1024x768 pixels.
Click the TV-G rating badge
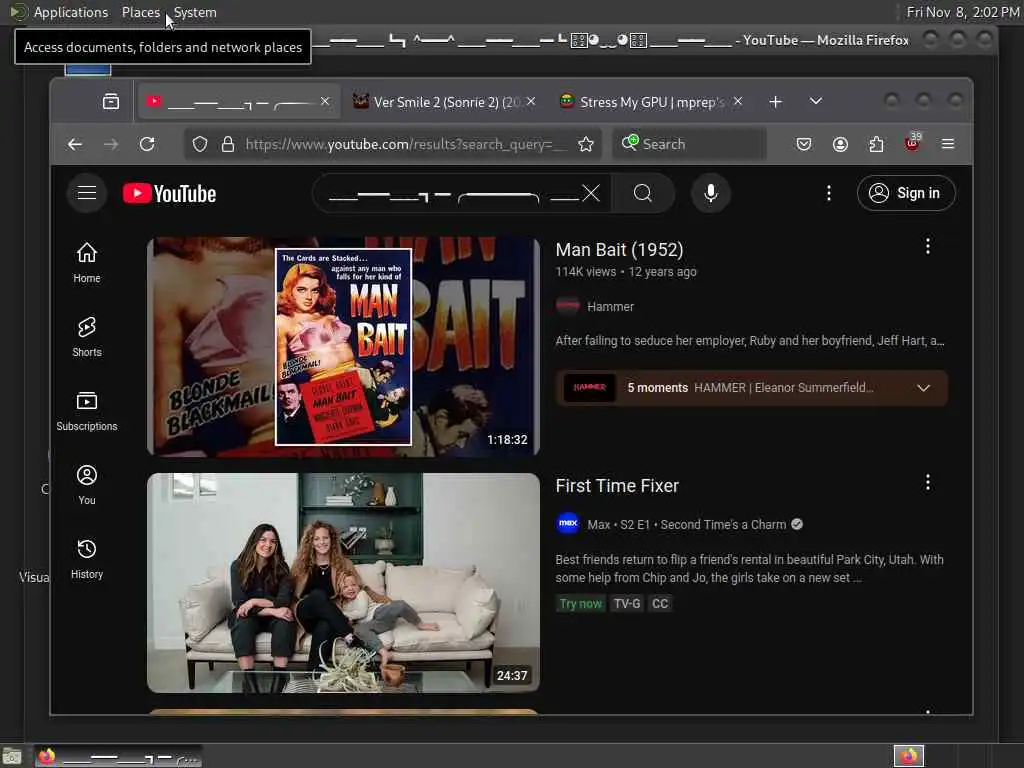pos(627,603)
